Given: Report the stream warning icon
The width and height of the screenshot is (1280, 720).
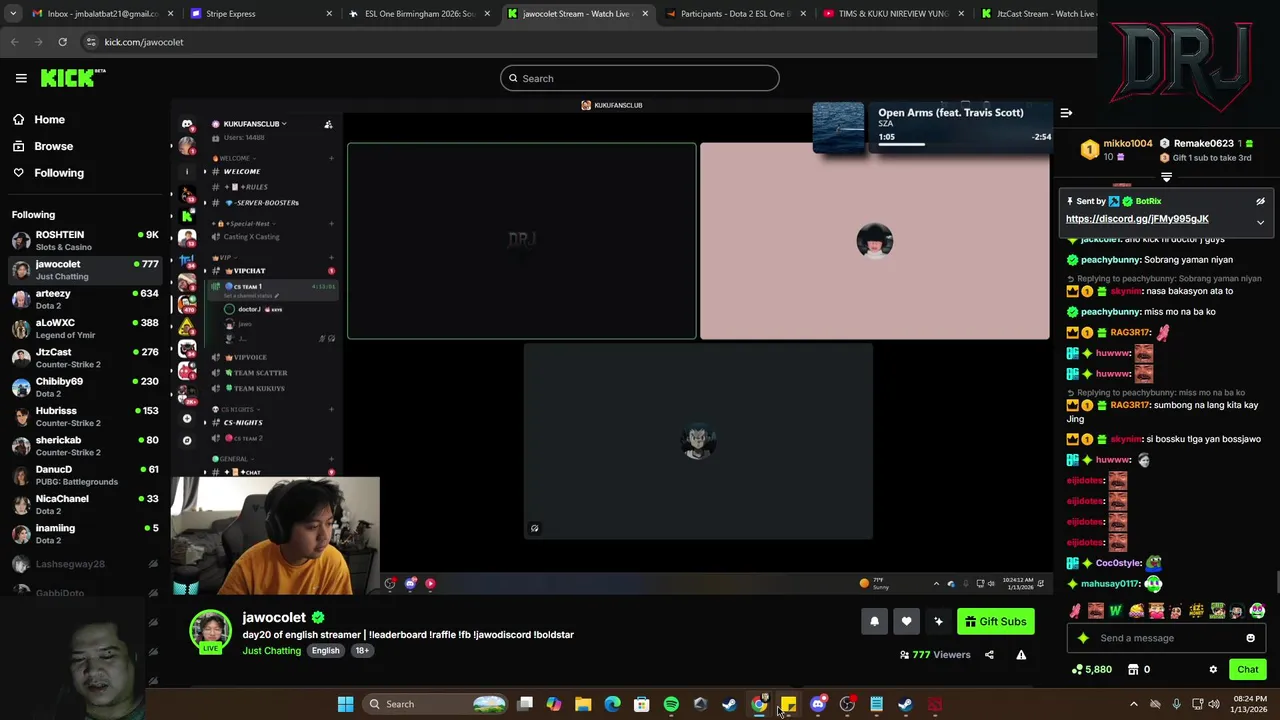Looking at the screenshot, I should point(1021,655).
